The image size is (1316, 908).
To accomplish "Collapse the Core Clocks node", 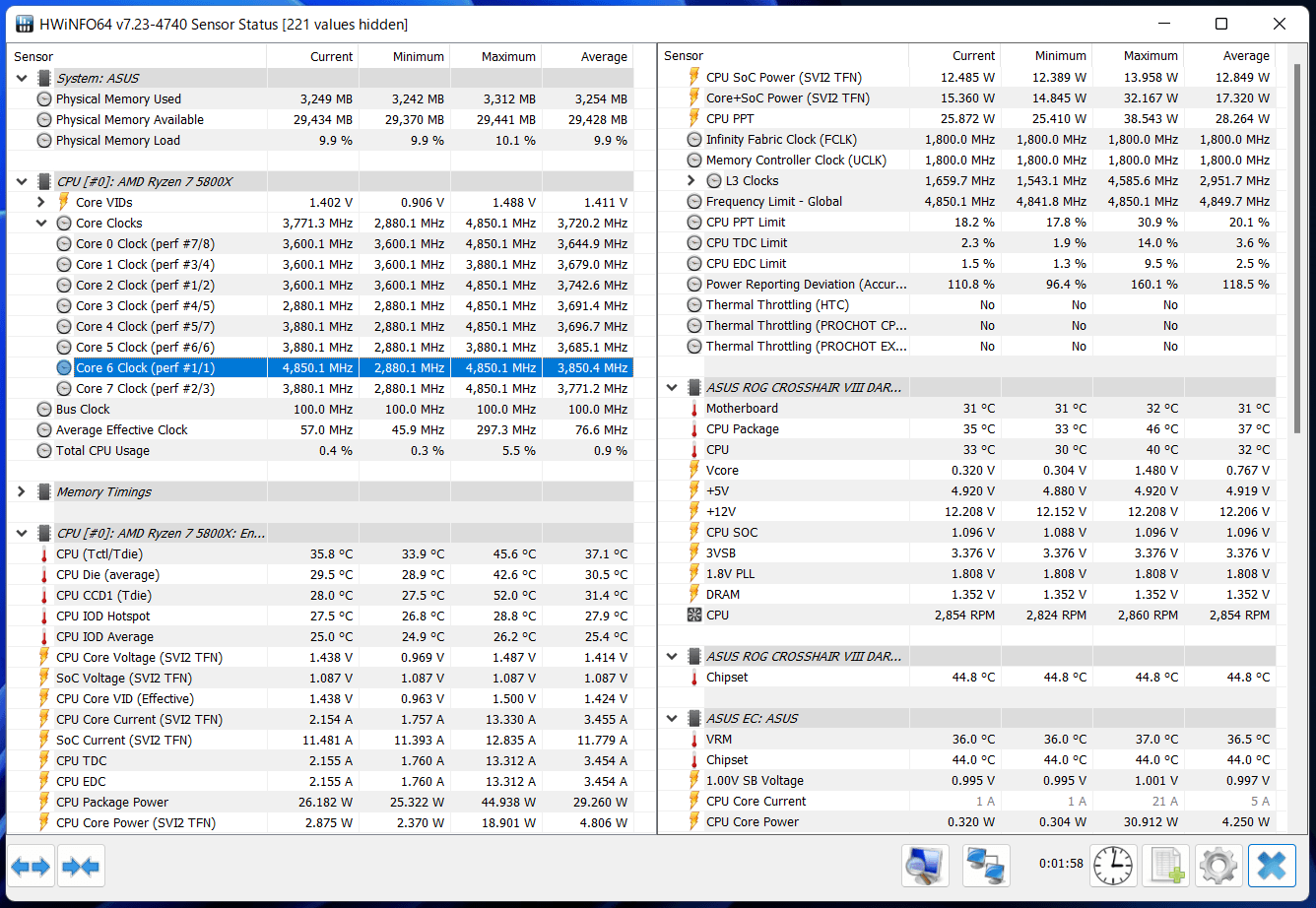I will point(41,223).
